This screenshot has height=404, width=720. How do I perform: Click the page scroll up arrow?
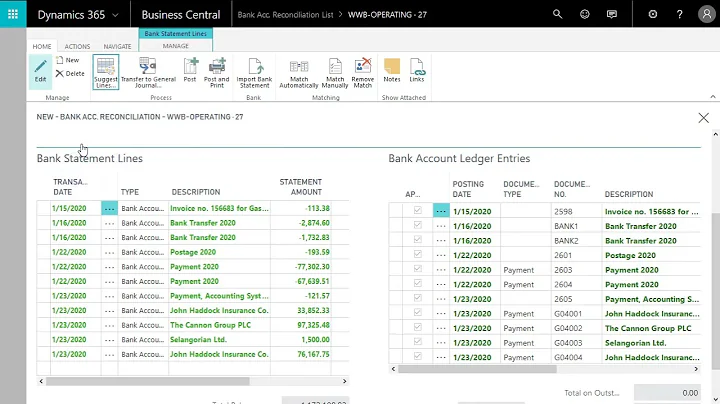[x=715, y=135]
